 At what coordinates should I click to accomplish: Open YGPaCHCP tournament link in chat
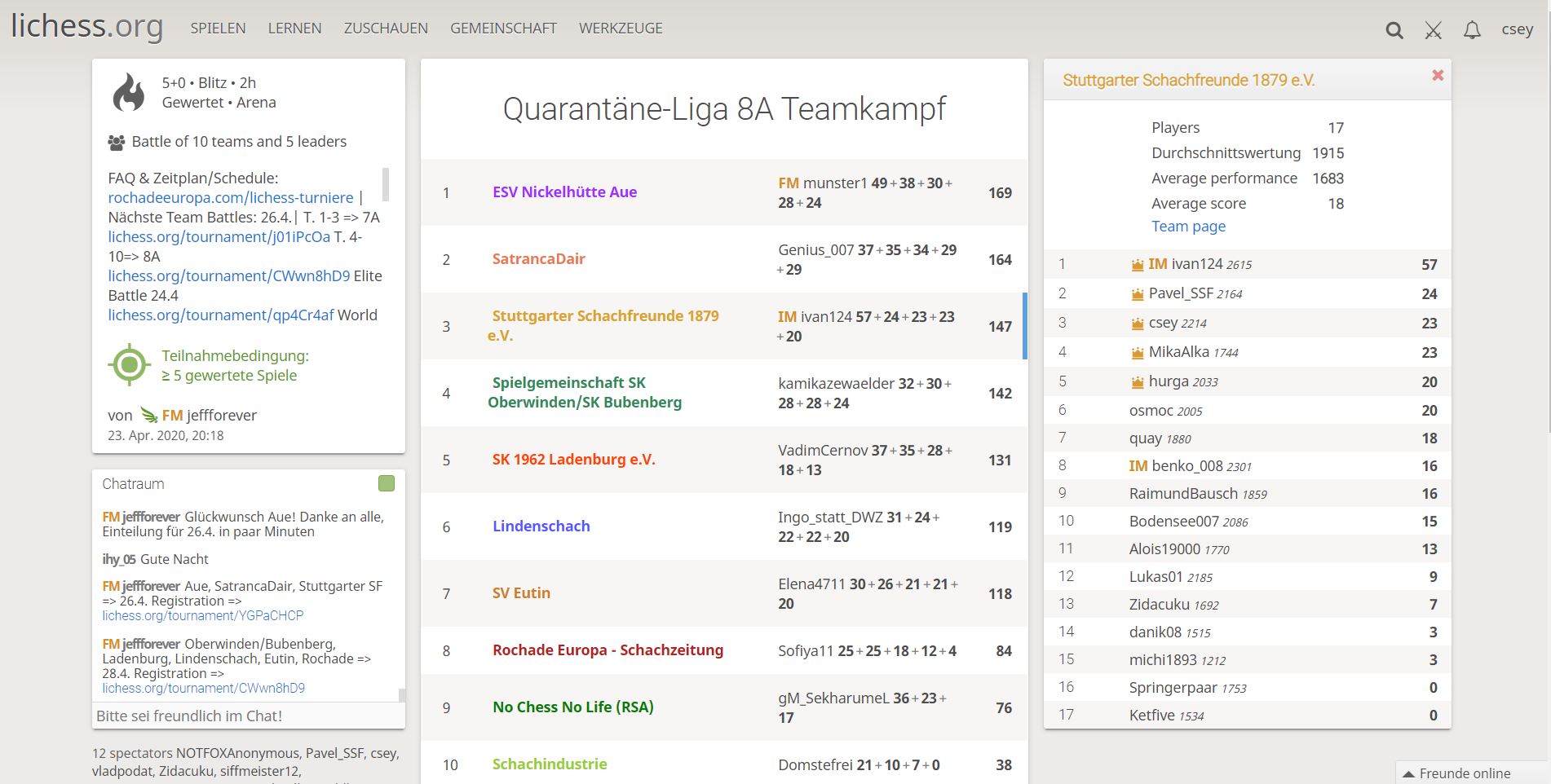202,615
